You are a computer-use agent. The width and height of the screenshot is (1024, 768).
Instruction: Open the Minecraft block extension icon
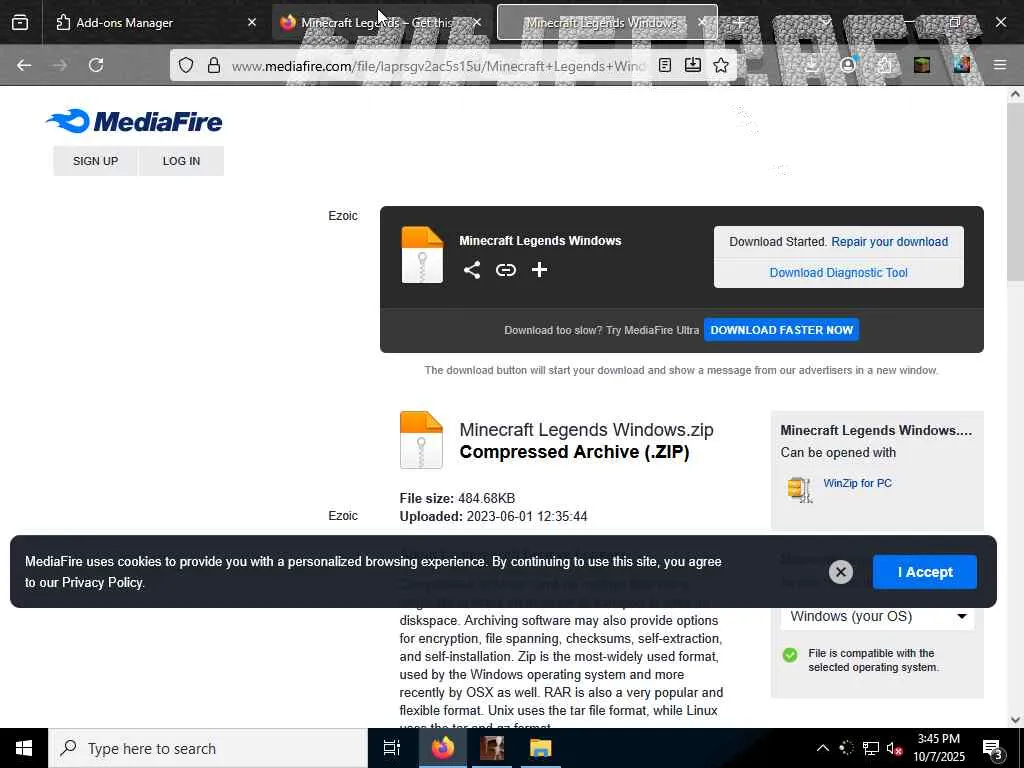click(922, 65)
